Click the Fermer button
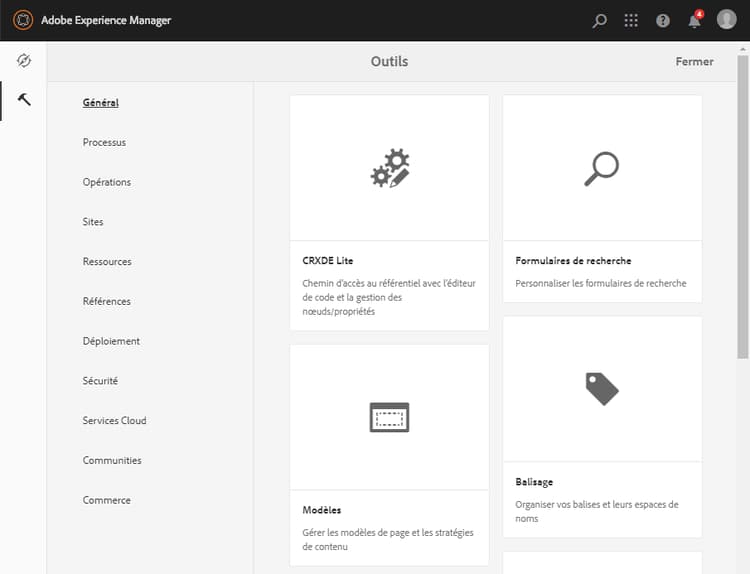Screen dimensions: 750x574 pos(695,61)
